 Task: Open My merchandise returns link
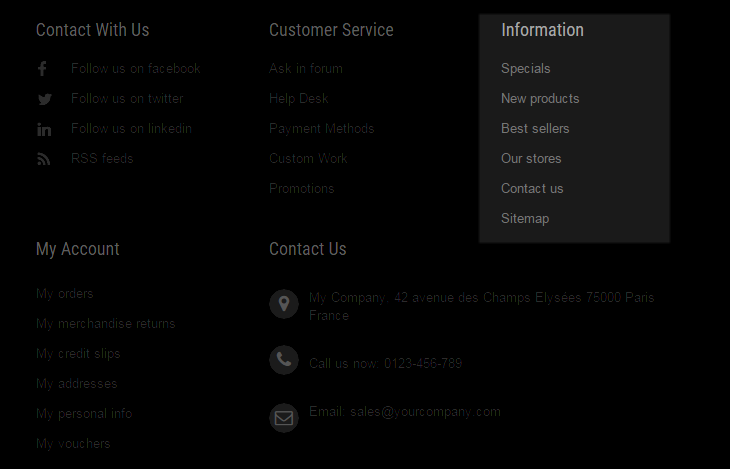pyautogui.click(x=106, y=324)
